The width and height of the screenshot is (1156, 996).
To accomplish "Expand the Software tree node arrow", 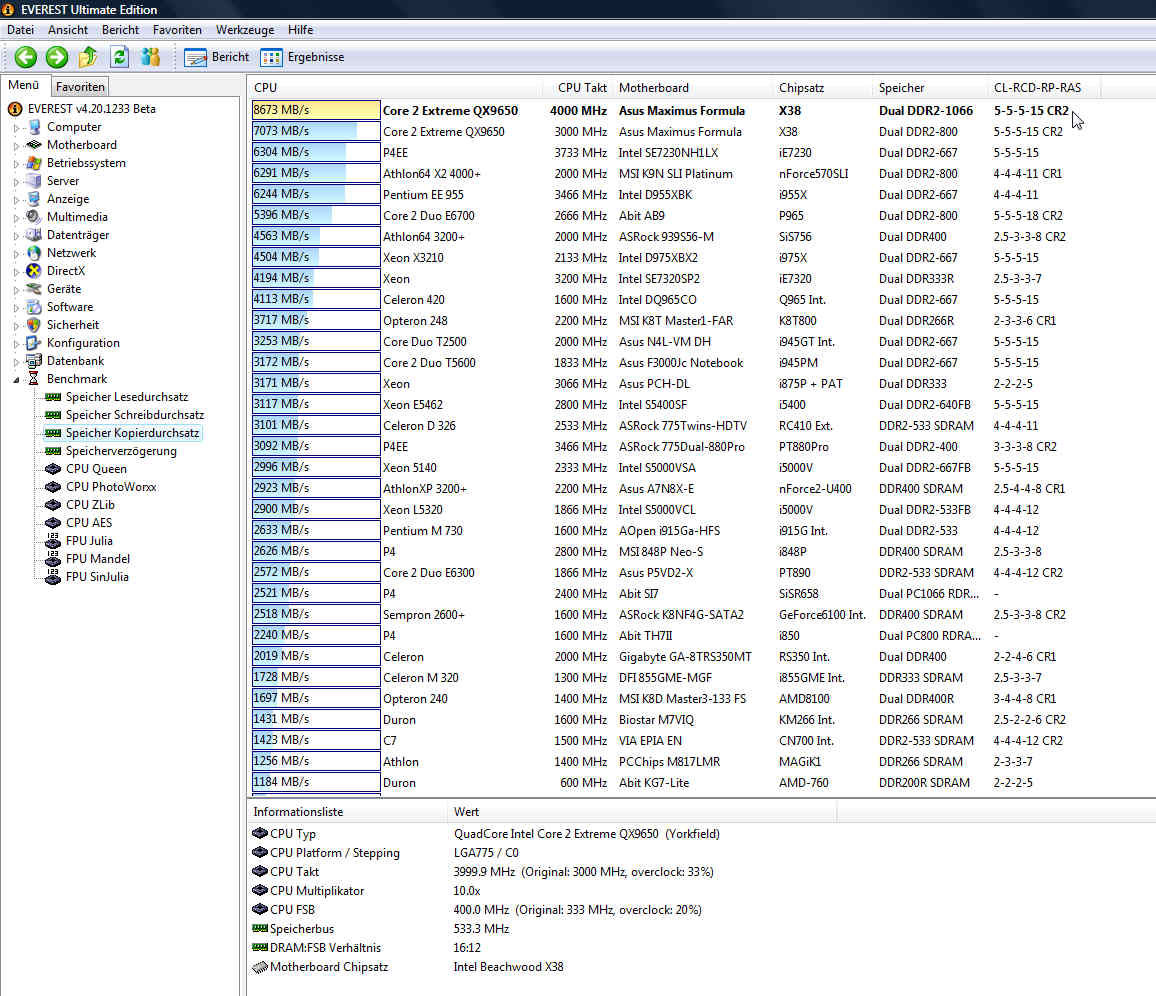I will pos(16,307).
